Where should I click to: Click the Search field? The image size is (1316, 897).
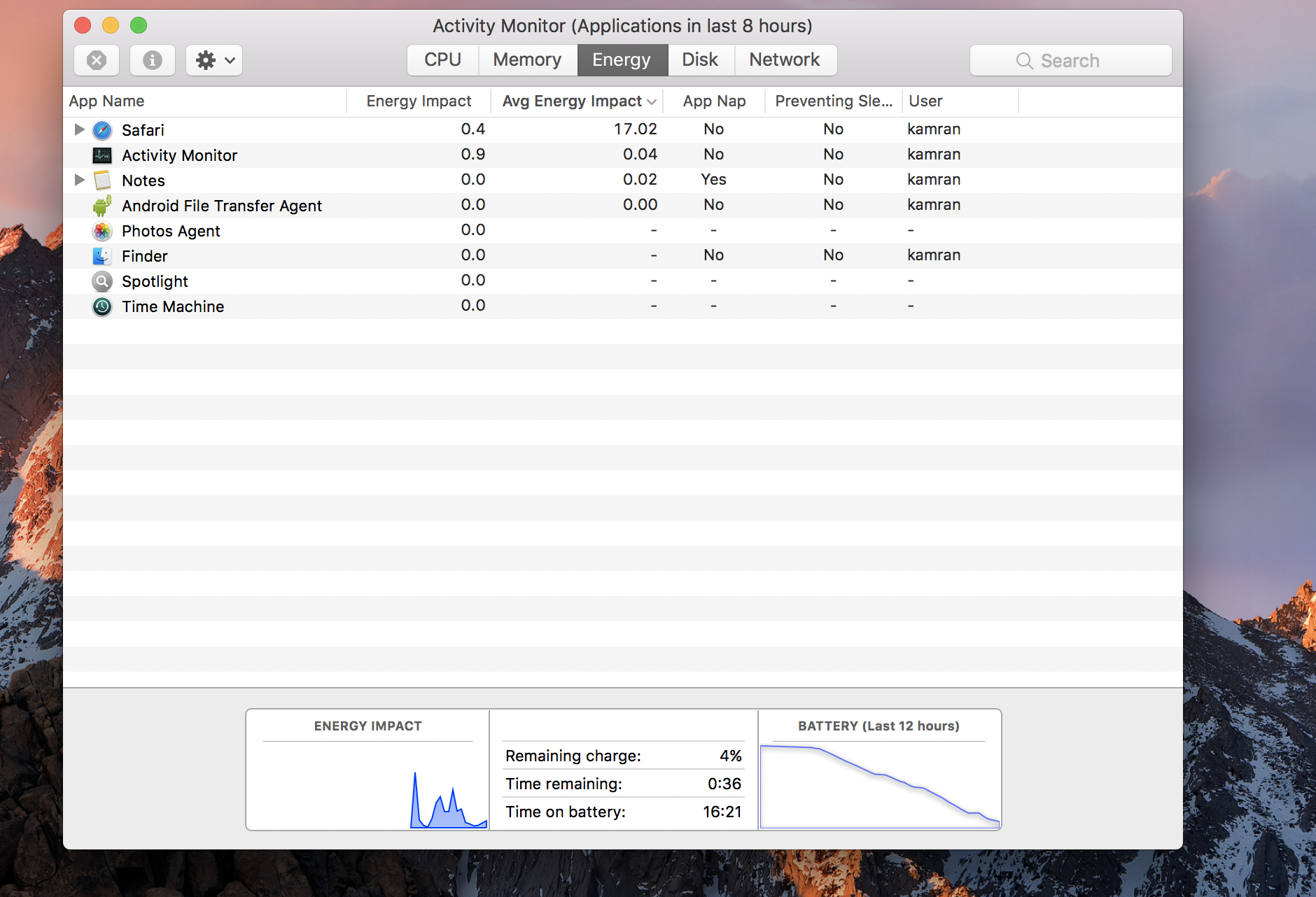point(1070,61)
